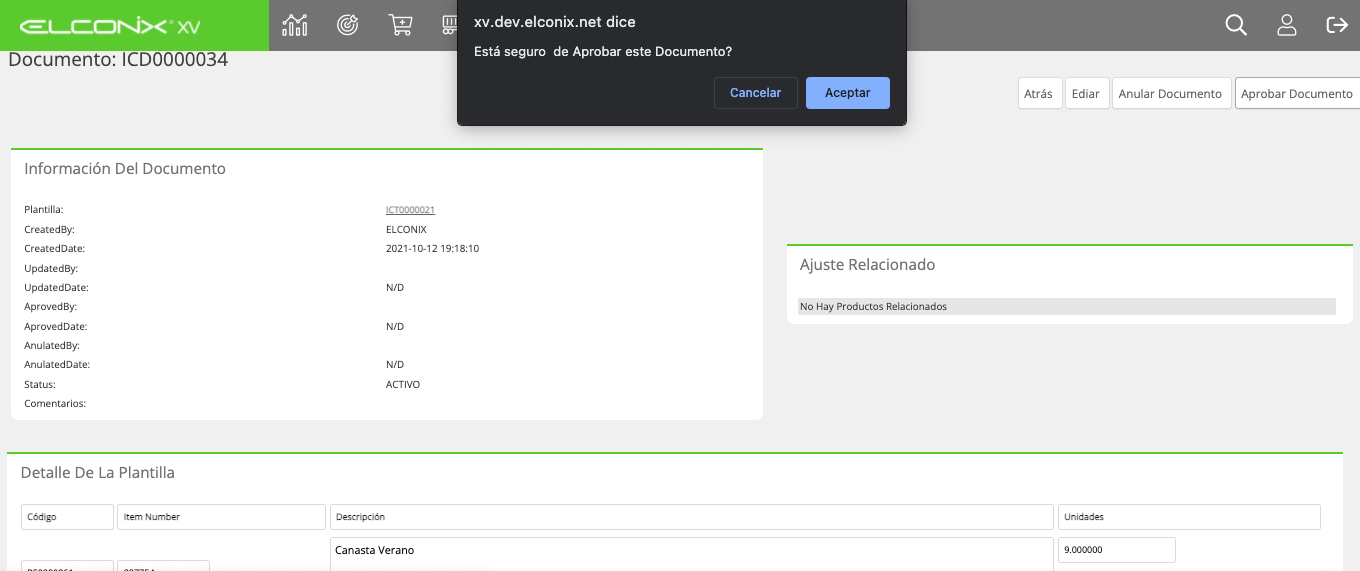Click the Item Number column header

(x=222, y=517)
